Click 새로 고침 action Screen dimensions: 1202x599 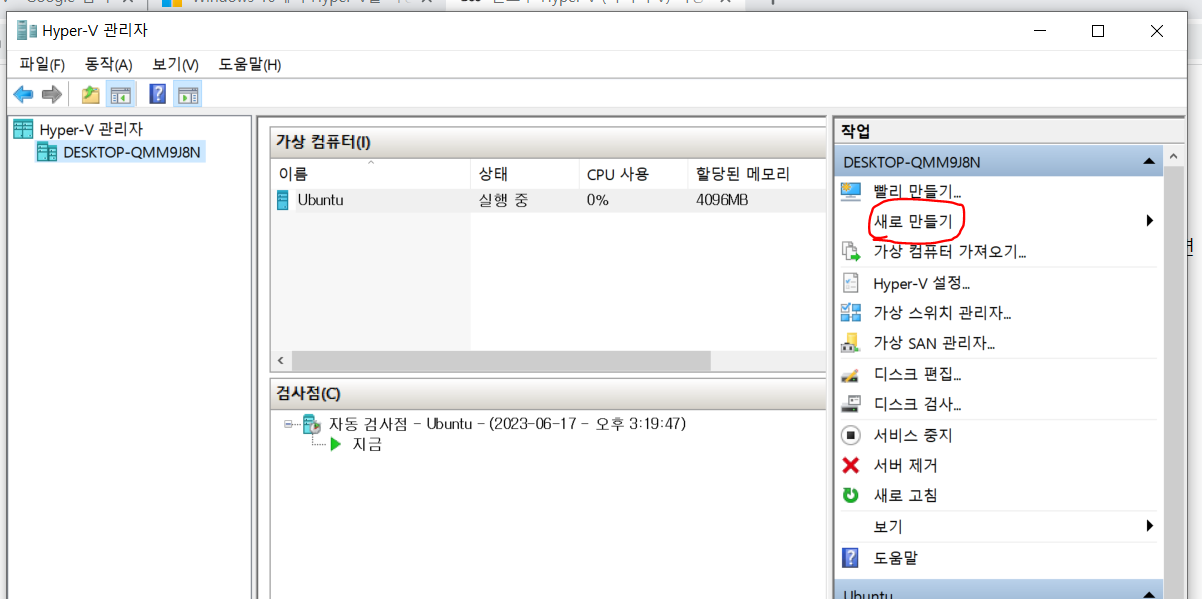coord(905,495)
